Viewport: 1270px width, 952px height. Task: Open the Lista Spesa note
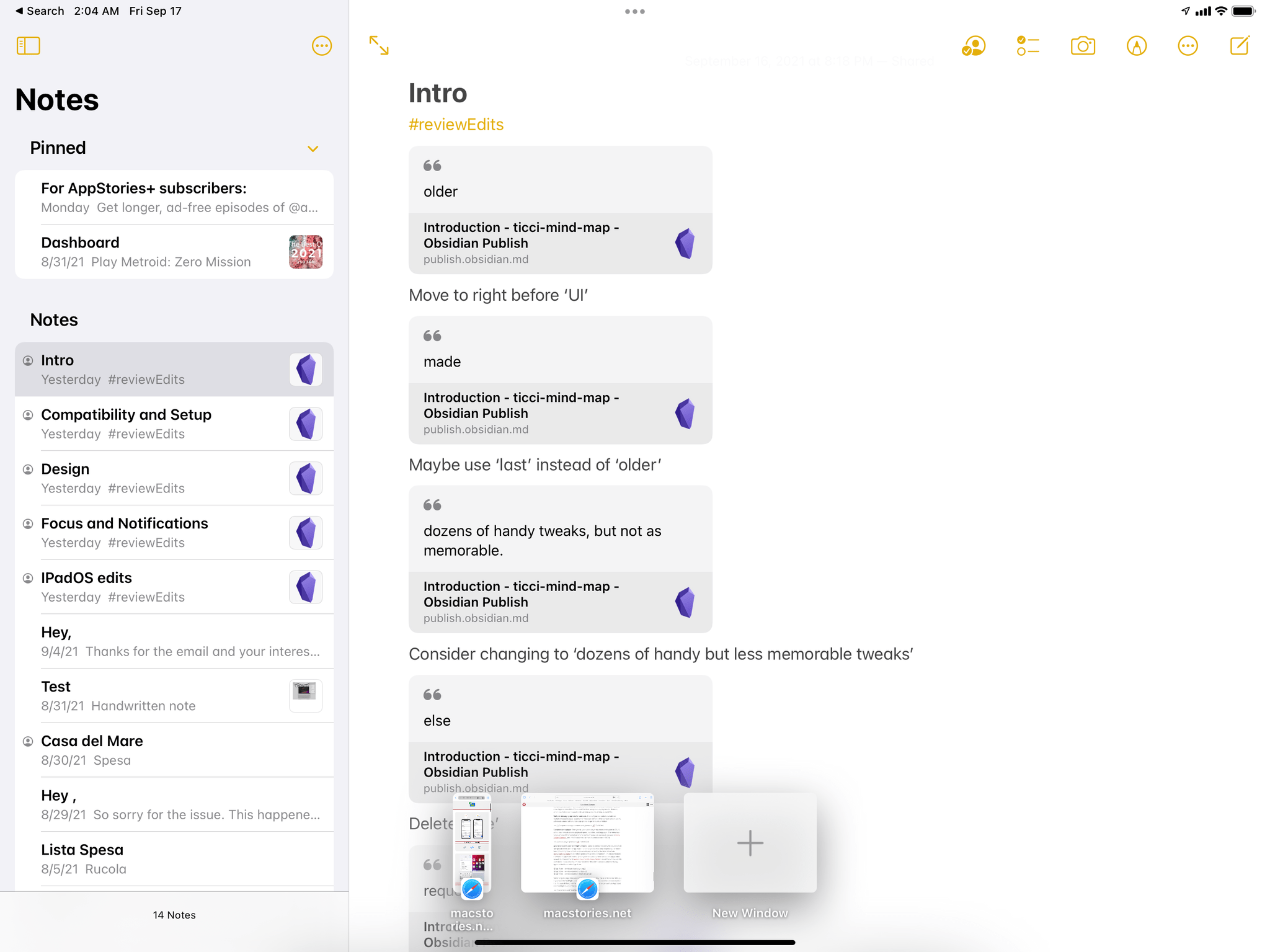[x=174, y=859]
